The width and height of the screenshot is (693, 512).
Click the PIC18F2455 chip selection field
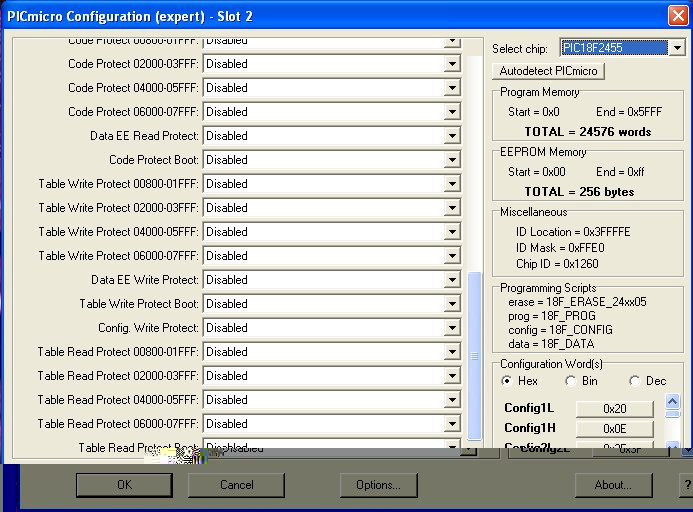[614, 48]
